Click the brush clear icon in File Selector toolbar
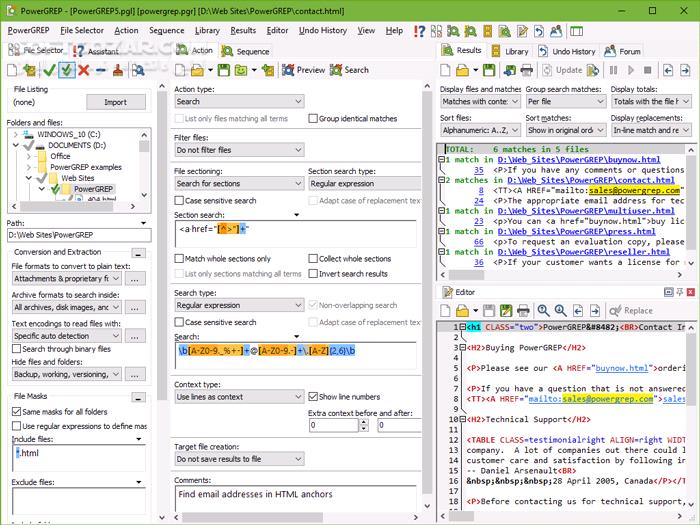 (118, 70)
